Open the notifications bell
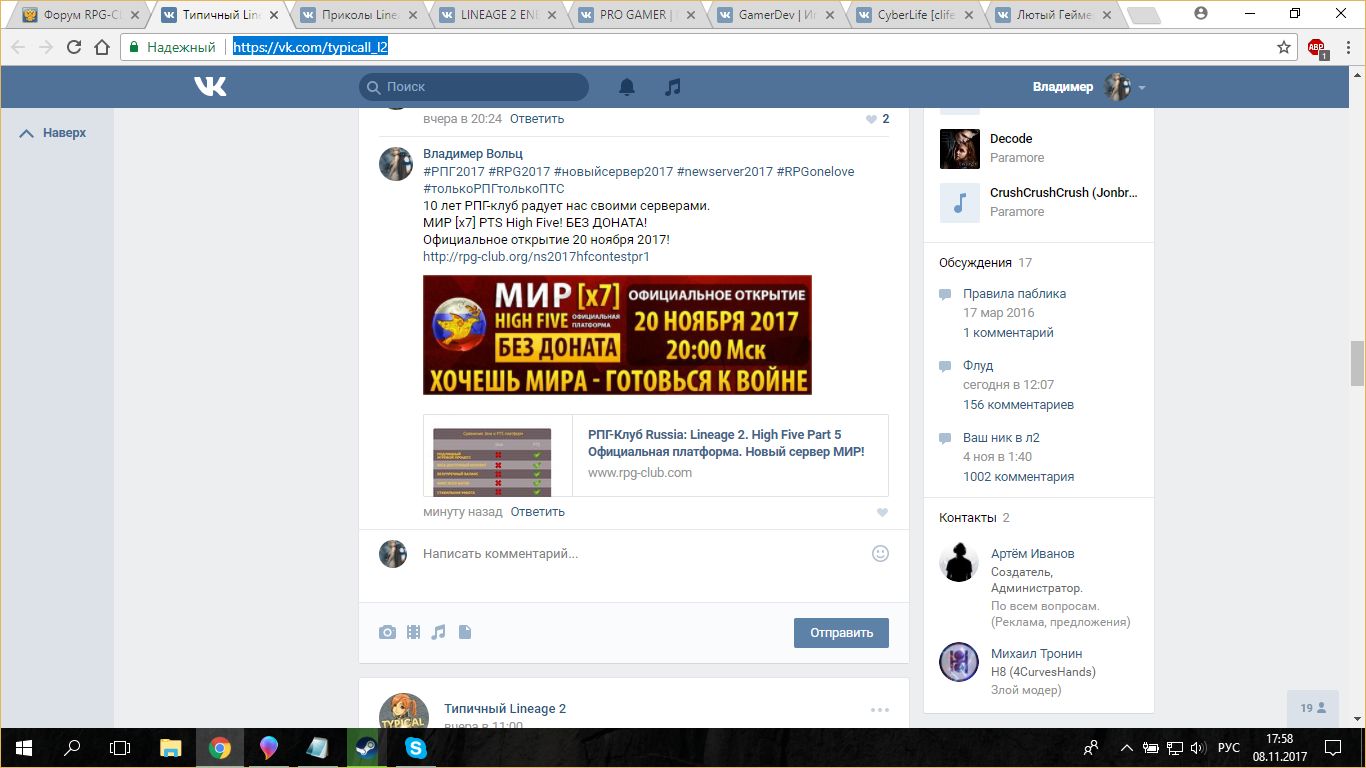 [627, 87]
